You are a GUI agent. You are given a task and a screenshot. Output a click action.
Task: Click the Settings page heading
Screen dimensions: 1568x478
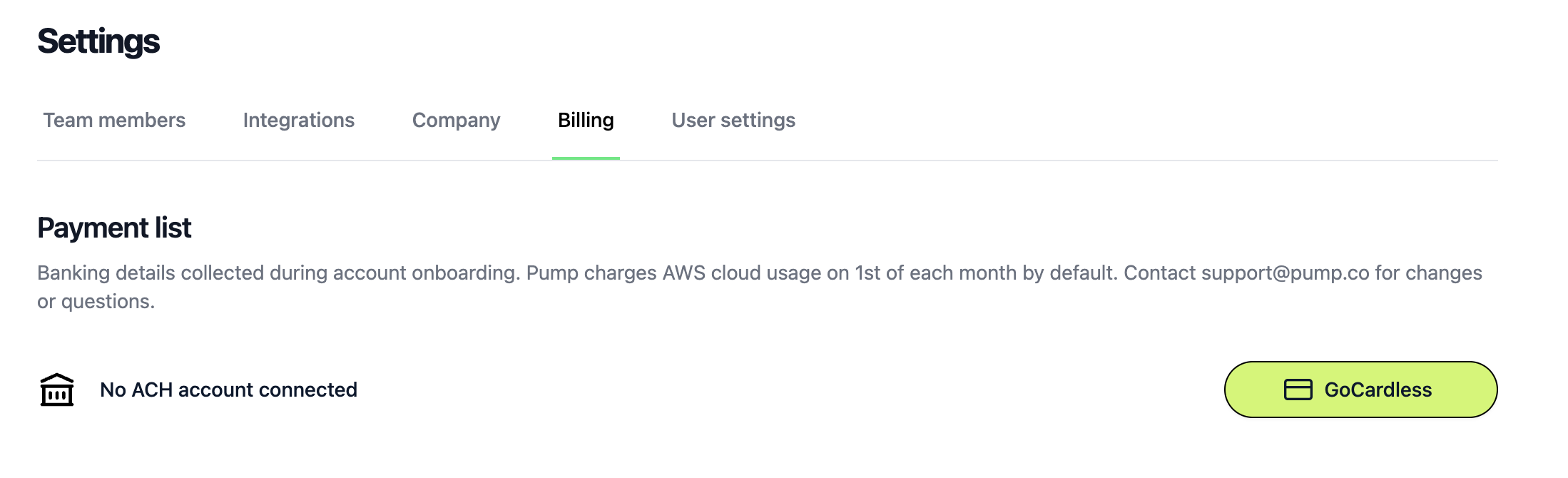coord(98,41)
